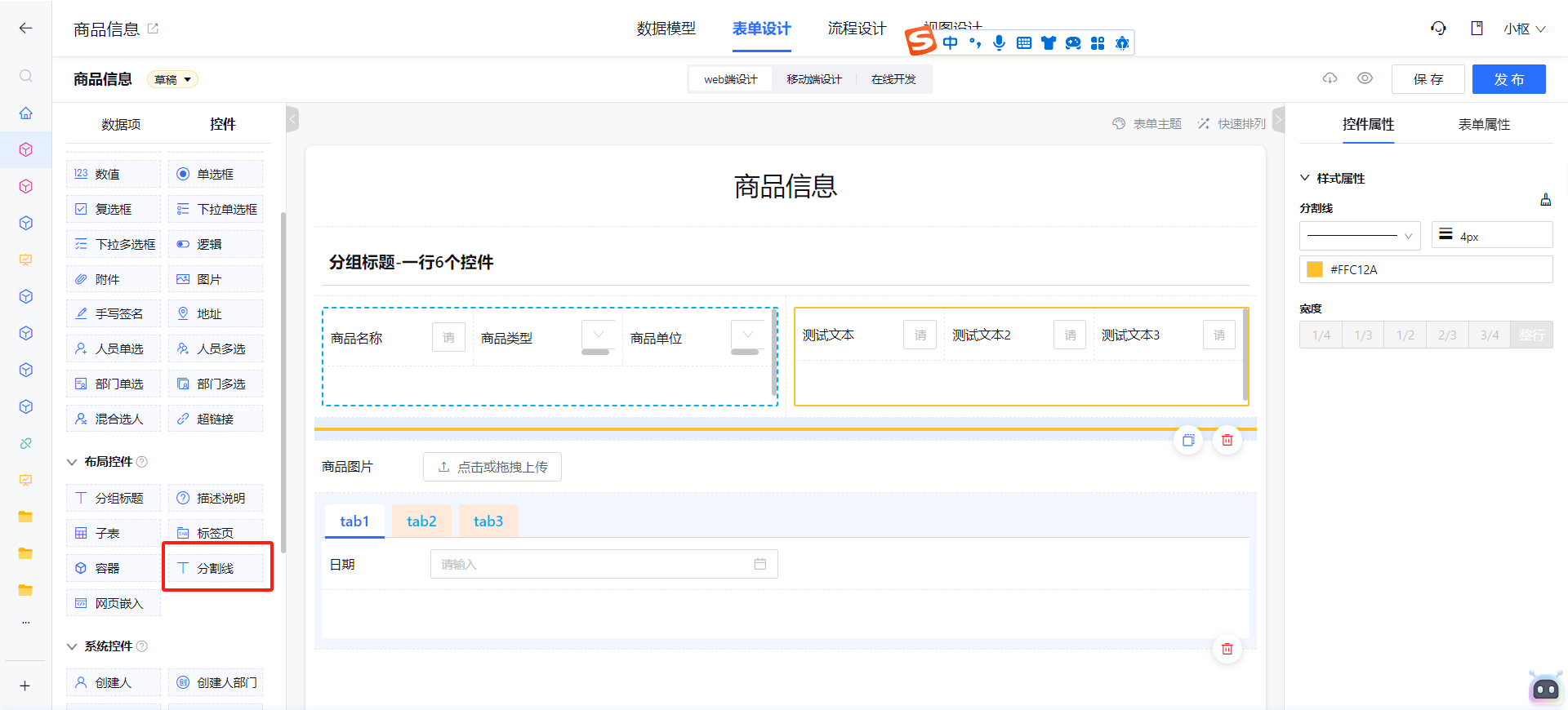Toggle the preview eye icon
Image resolution: width=1568 pixels, height=710 pixels.
pos(1365,78)
